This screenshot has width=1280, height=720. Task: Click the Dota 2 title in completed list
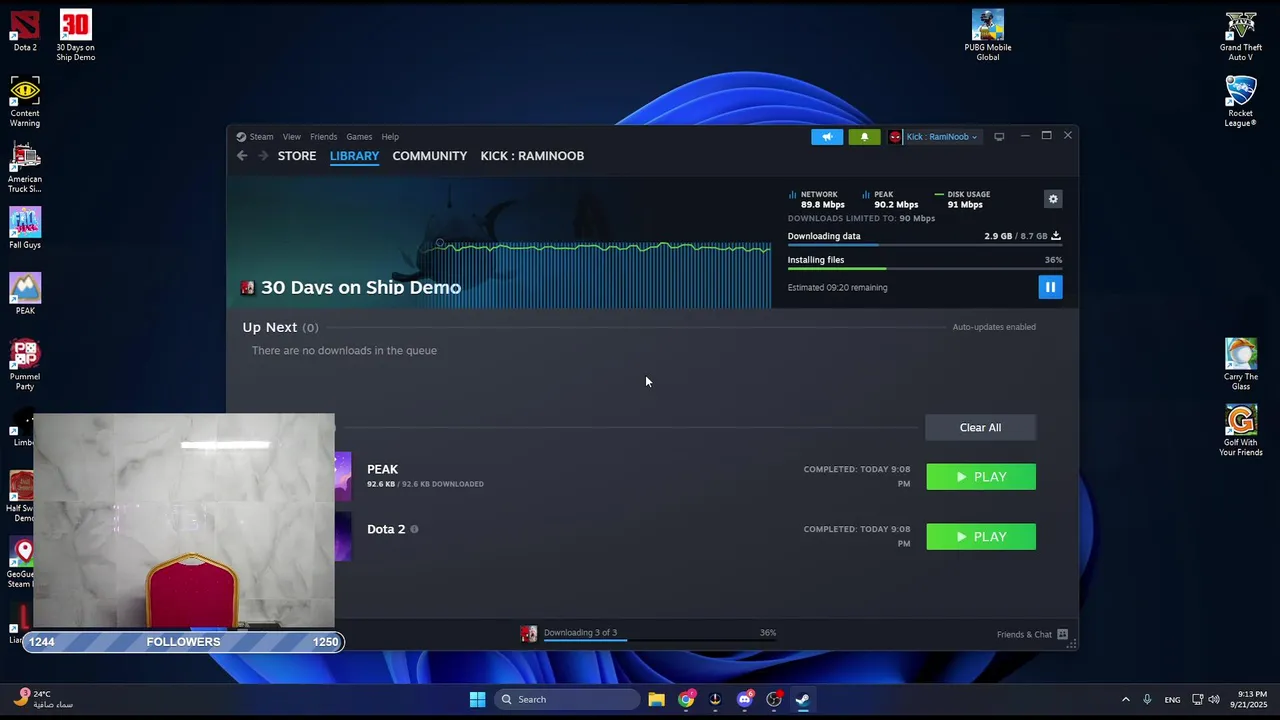tap(386, 529)
